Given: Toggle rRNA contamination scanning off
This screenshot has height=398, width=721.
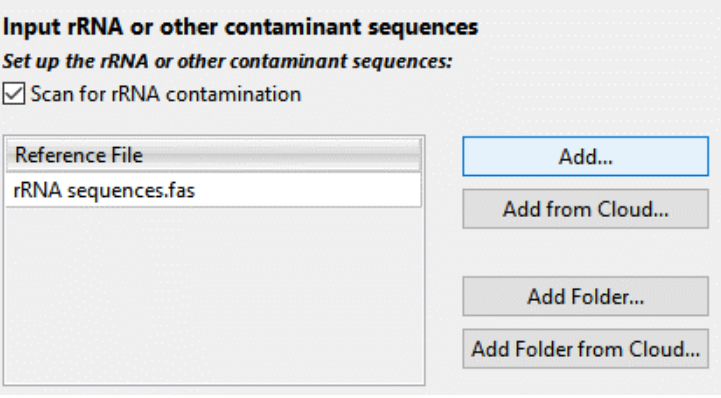Looking at the screenshot, I should click(x=13, y=94).
